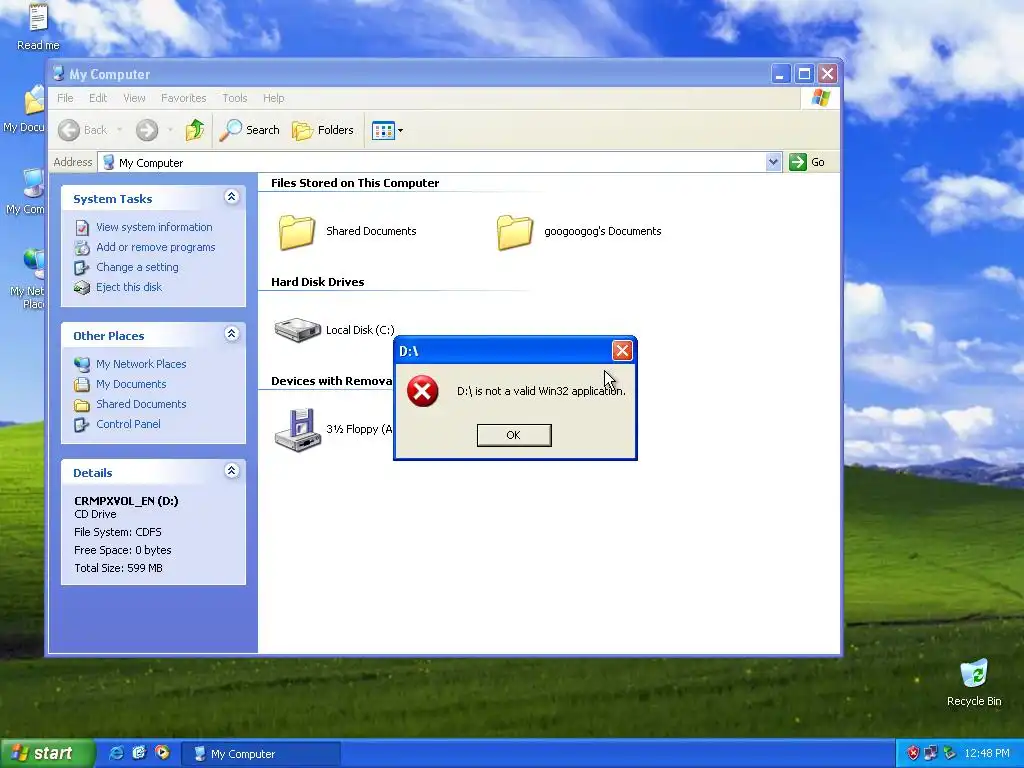The image size is (1024, 768).
Task: Click the My Computer title bar icon
Action: (59, 73)
